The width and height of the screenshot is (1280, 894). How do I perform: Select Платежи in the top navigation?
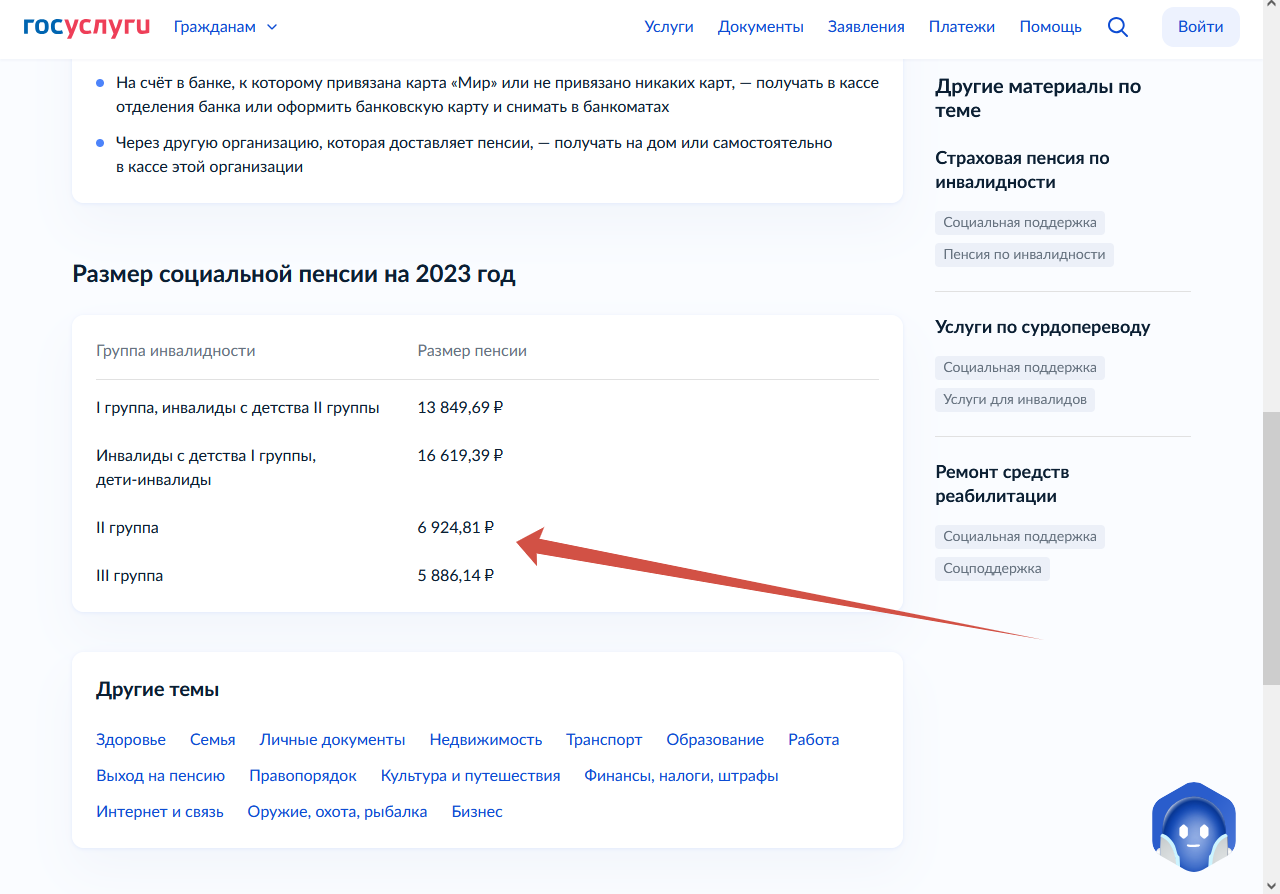click(x=961, y=27)
